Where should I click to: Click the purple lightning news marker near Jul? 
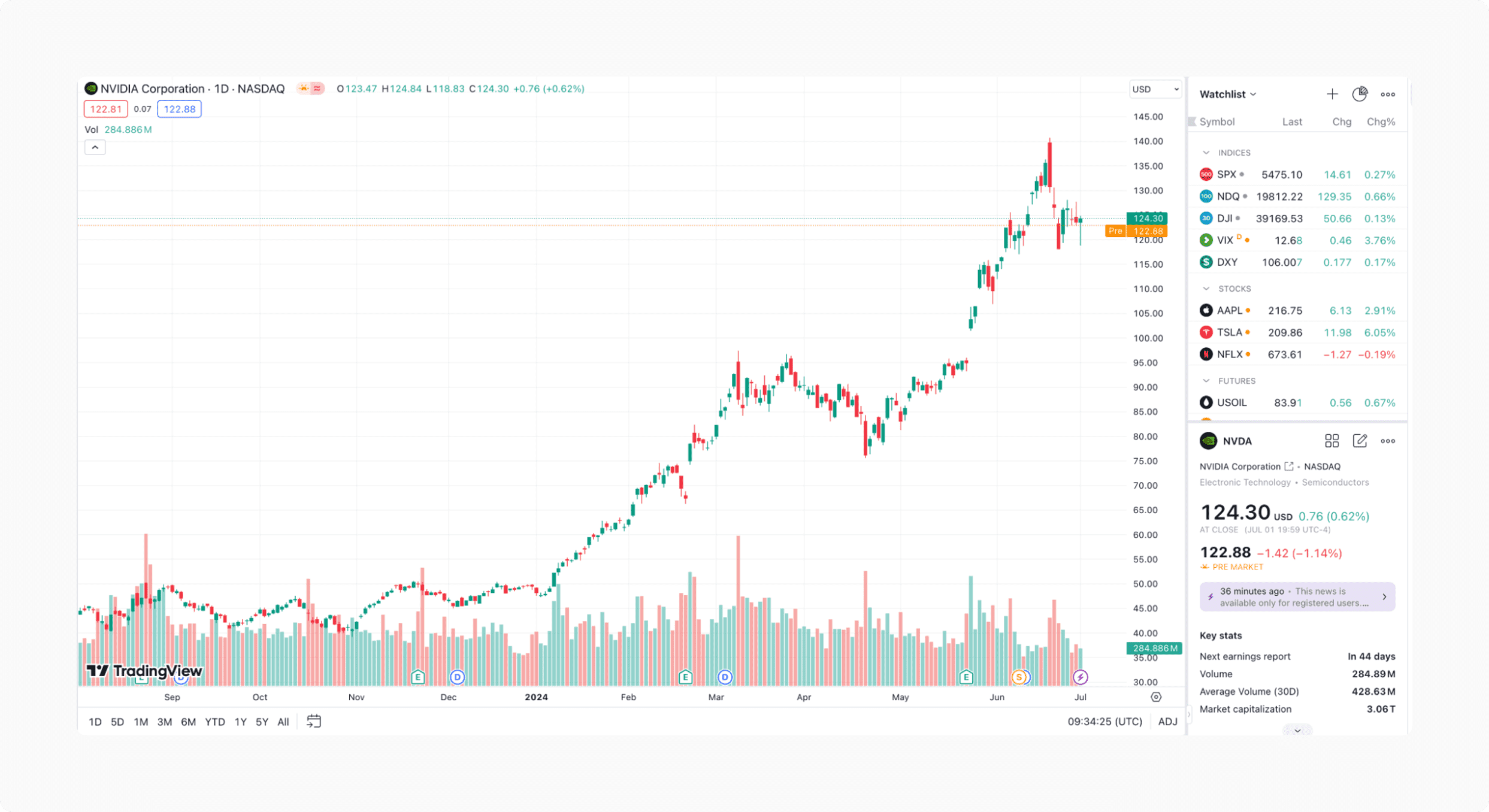(x=1080, y=677)
